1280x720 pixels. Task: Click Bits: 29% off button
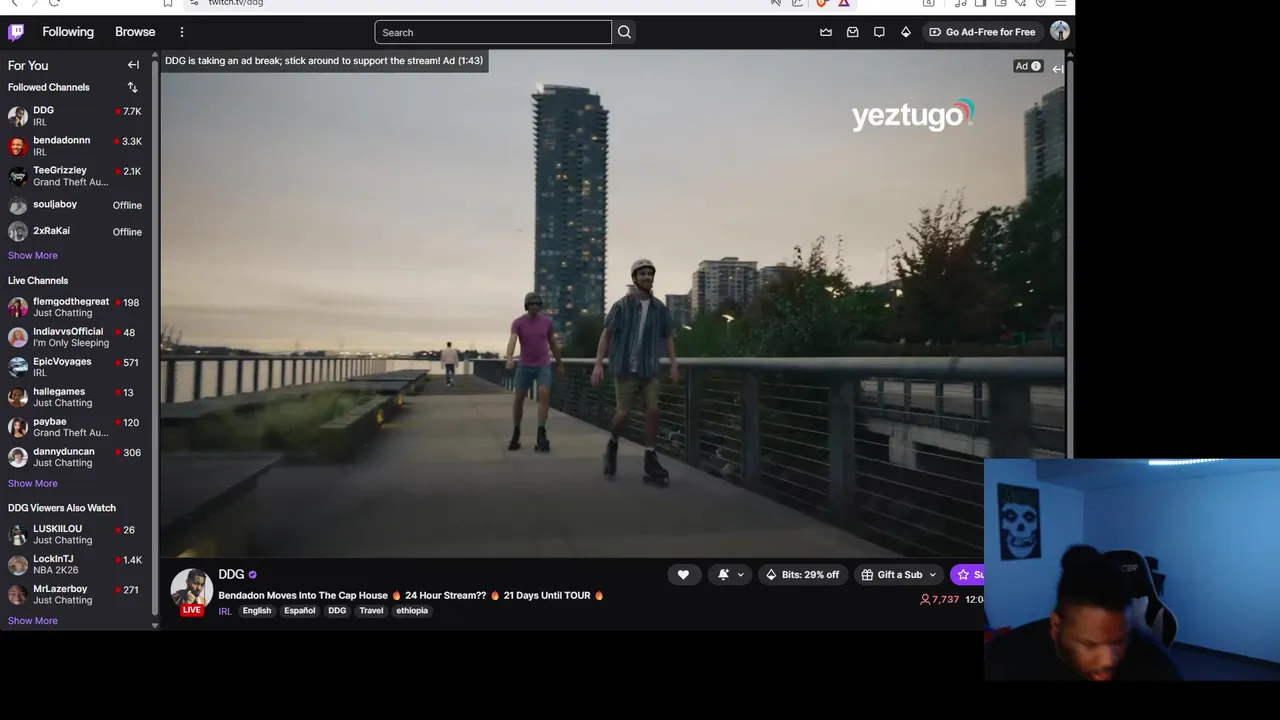tap(802, 574)
